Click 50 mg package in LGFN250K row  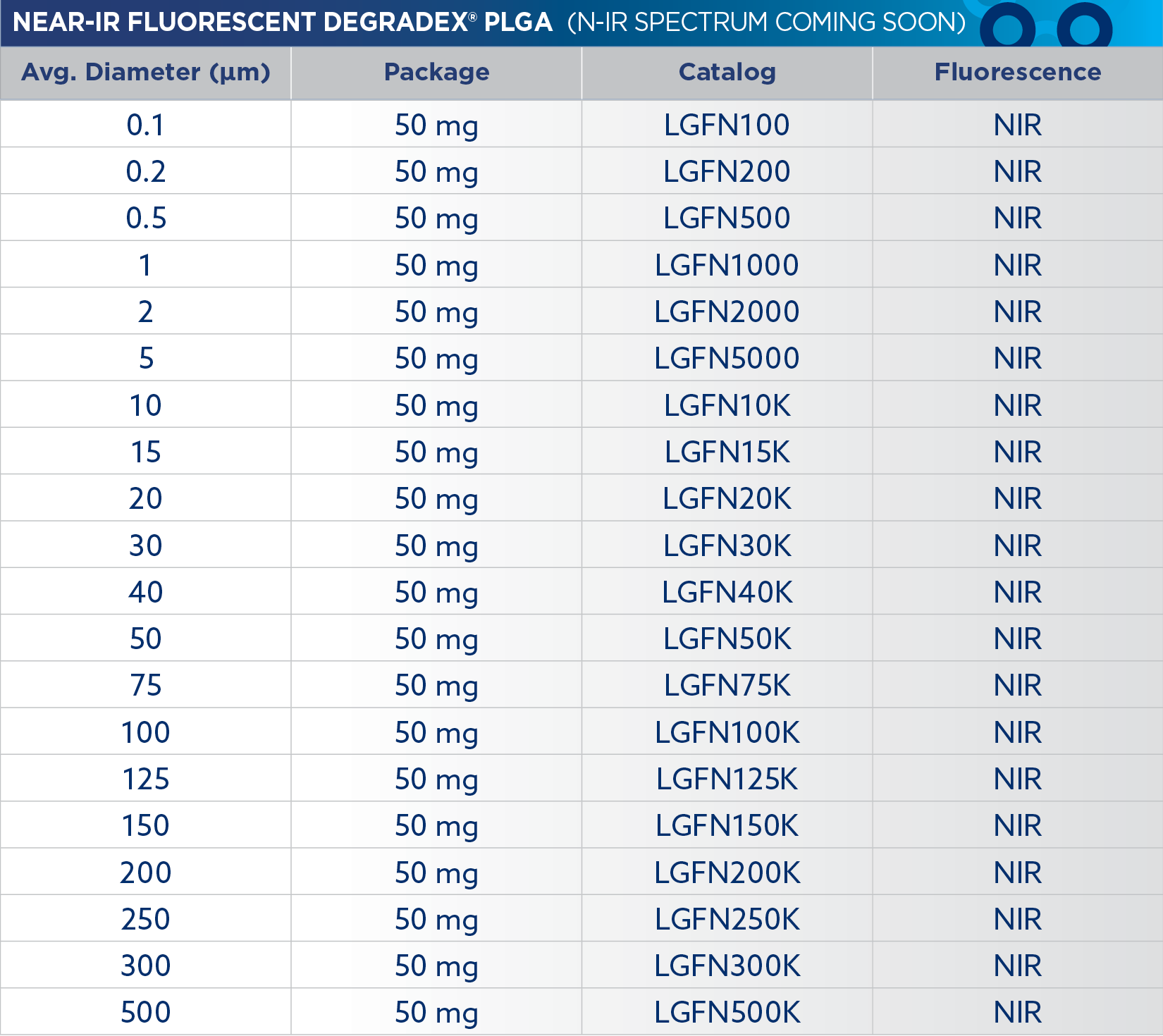coord(436,920)
